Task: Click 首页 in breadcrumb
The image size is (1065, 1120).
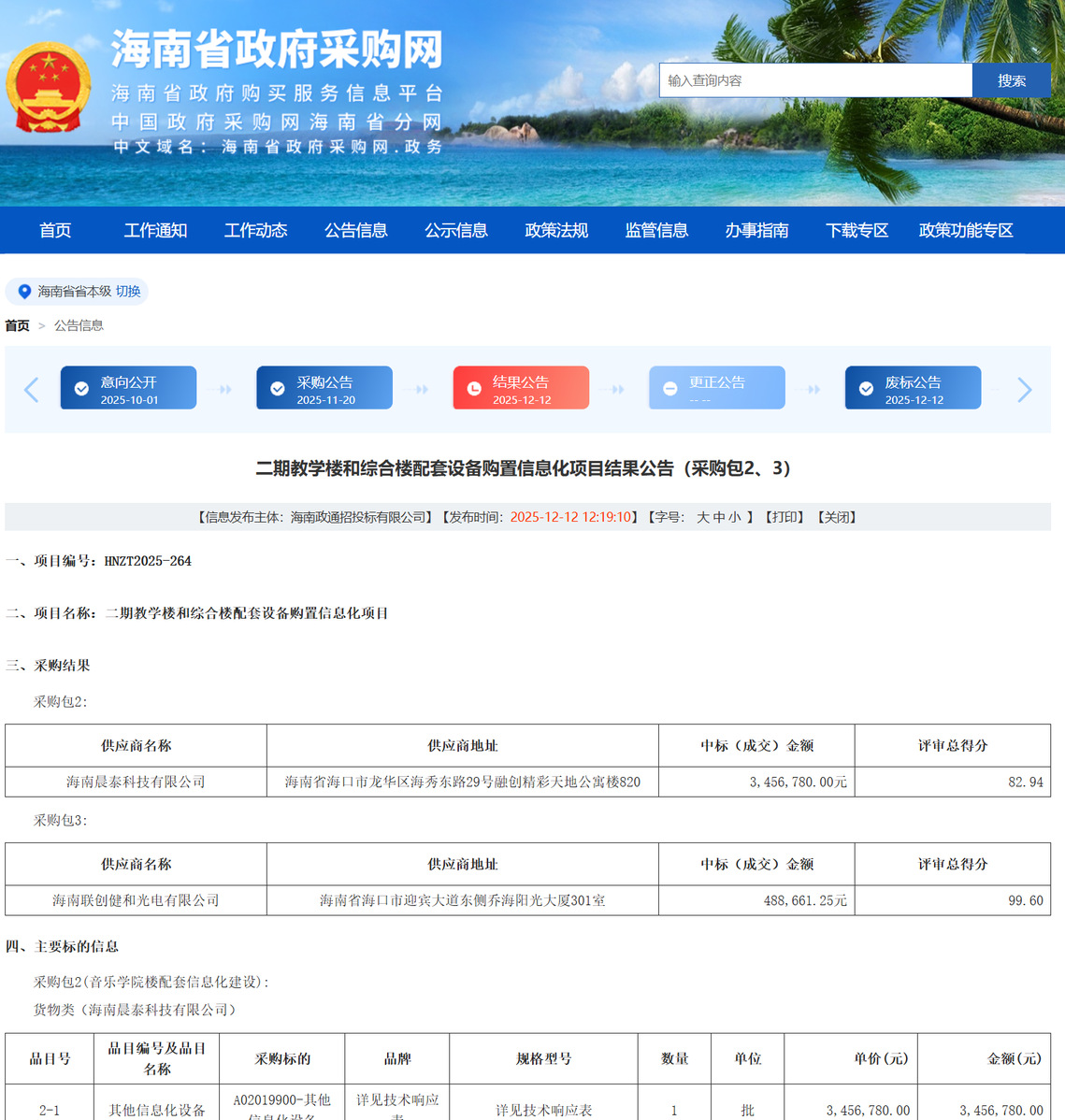Action: pyautogui.click(x=17, y=325)
